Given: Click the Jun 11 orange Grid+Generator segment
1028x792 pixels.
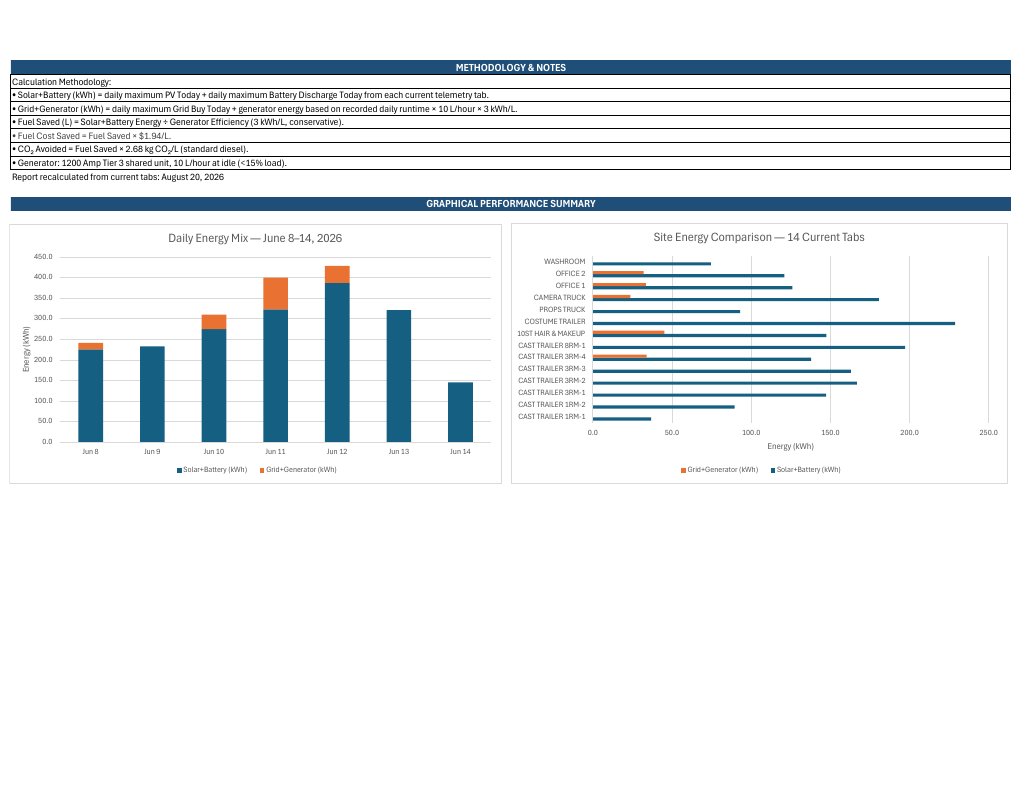Looking at the screenshot, I should (275, 294).
